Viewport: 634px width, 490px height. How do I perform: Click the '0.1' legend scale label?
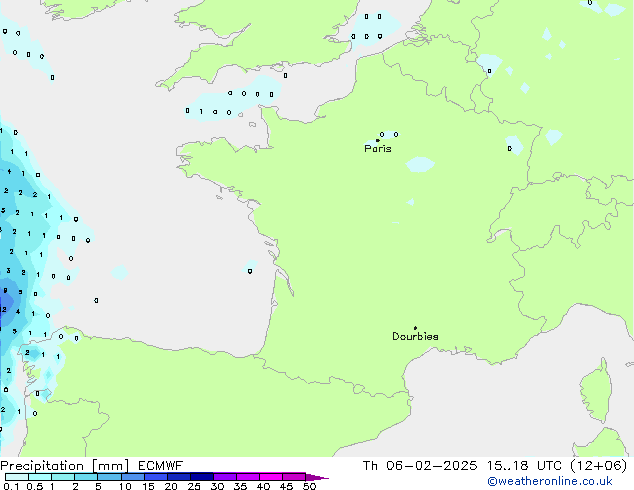tap(11, 486)
